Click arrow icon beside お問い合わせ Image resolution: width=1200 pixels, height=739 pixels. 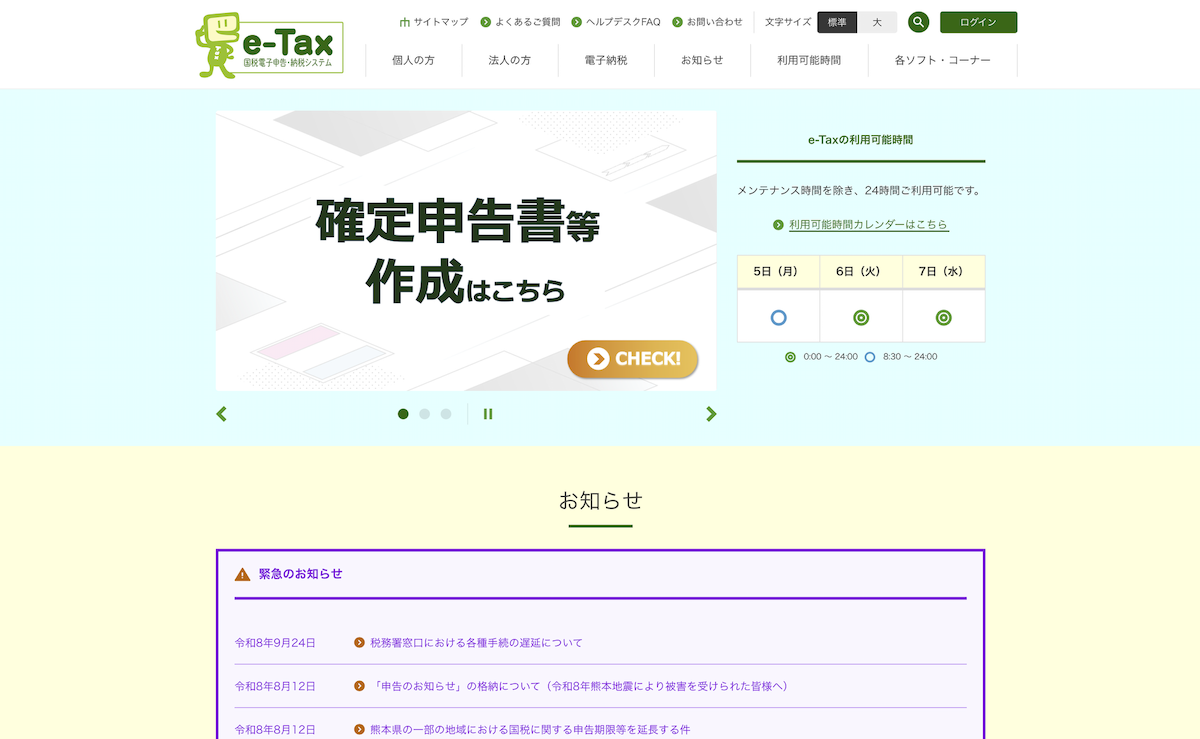point(678,22)
